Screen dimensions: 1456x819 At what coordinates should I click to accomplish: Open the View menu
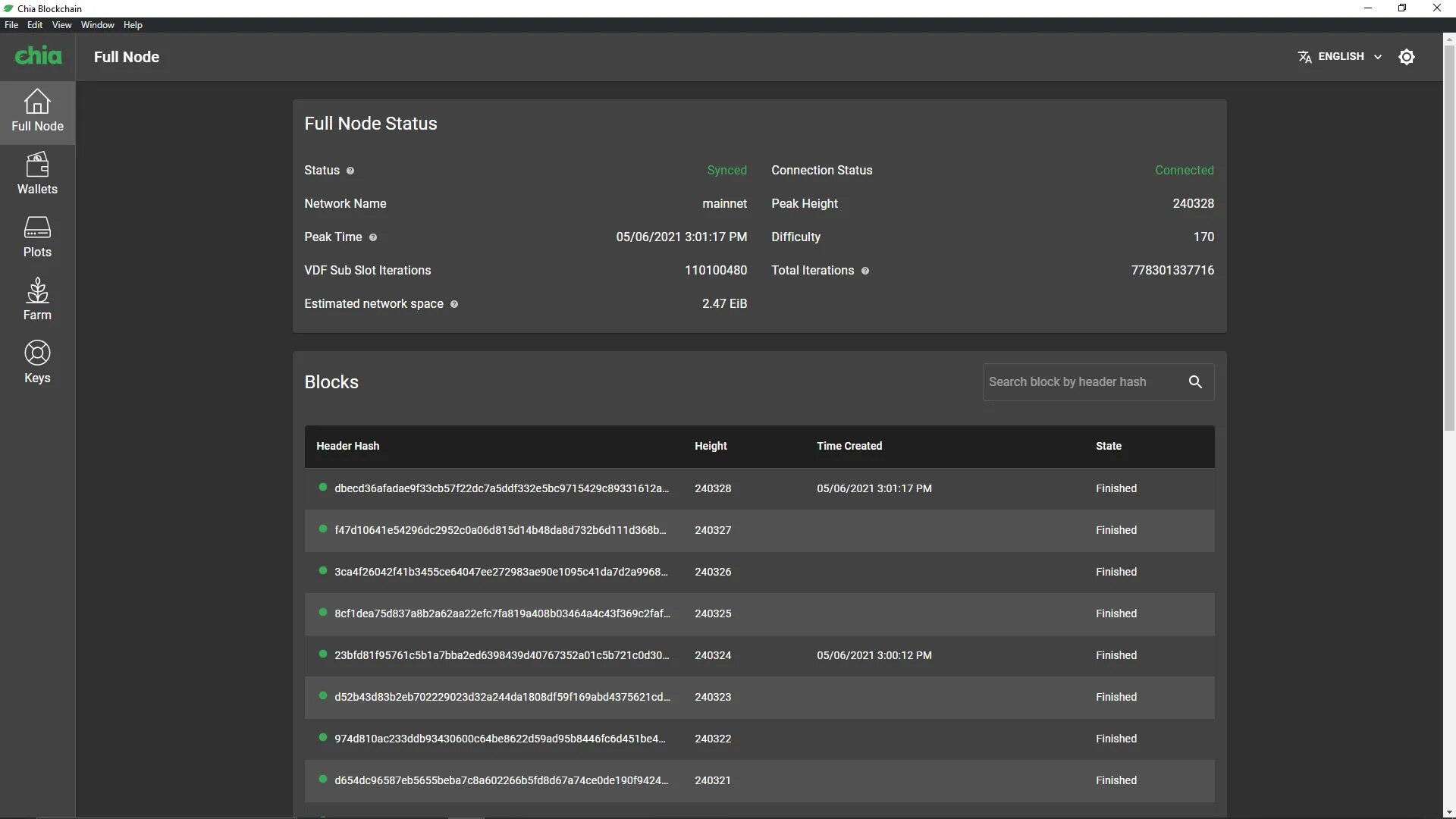pyautogui.click(x=61, y=25)
